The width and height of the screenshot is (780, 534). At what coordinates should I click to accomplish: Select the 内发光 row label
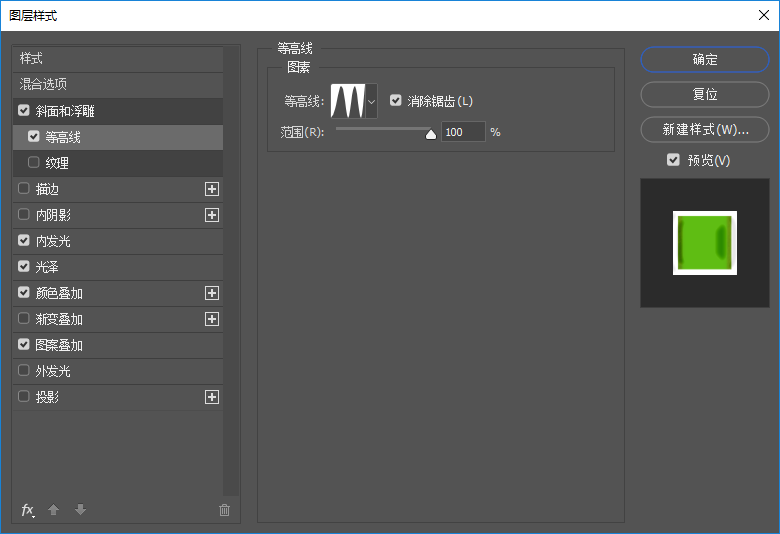(x=53, y=241)
